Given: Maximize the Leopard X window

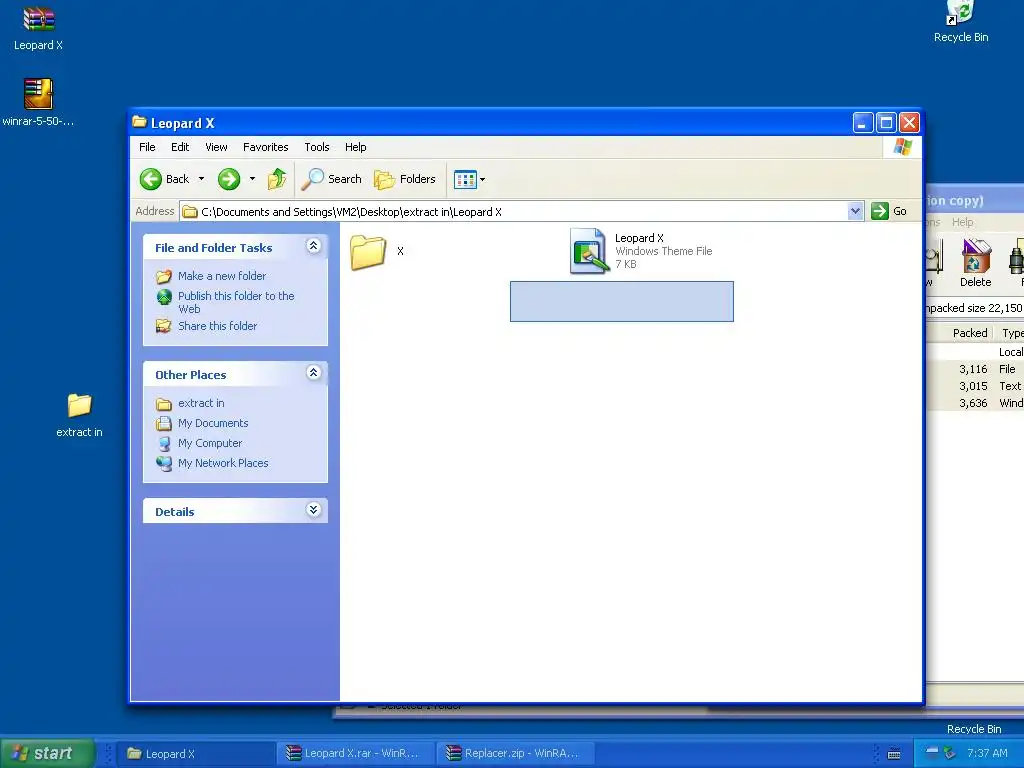Looking at the screenshot, I should (x=886, y=123).
